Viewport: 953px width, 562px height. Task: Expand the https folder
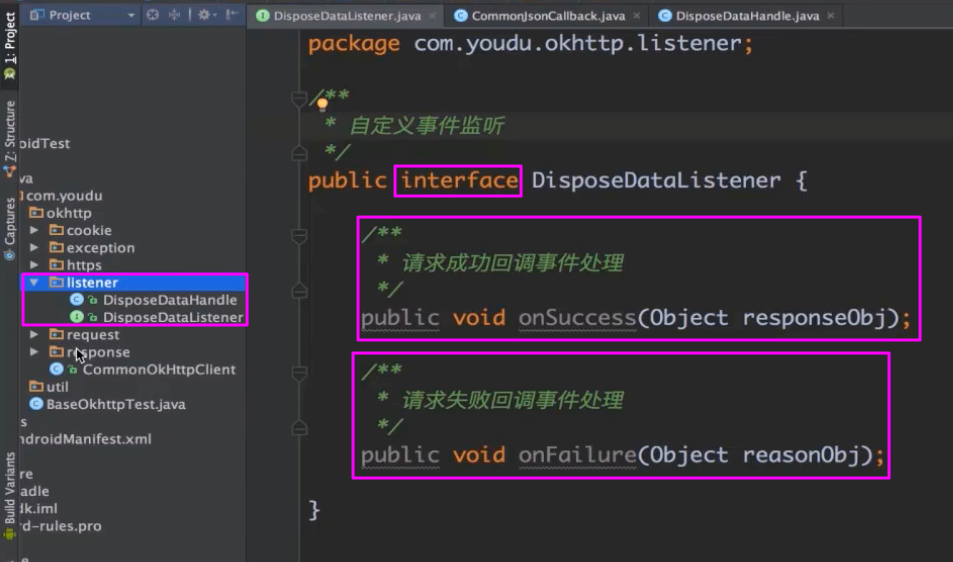[35, 265]
